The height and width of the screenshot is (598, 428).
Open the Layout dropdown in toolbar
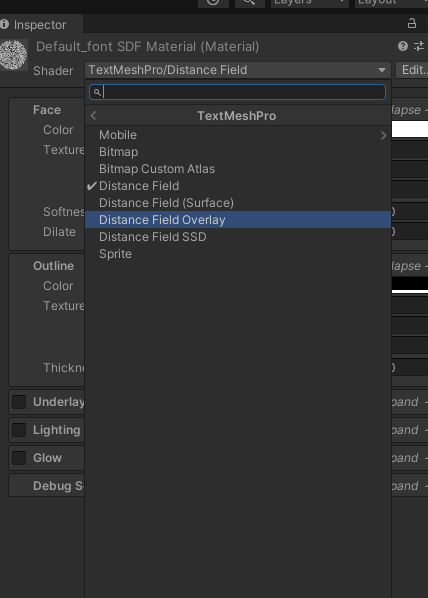(x=391, y=3)
